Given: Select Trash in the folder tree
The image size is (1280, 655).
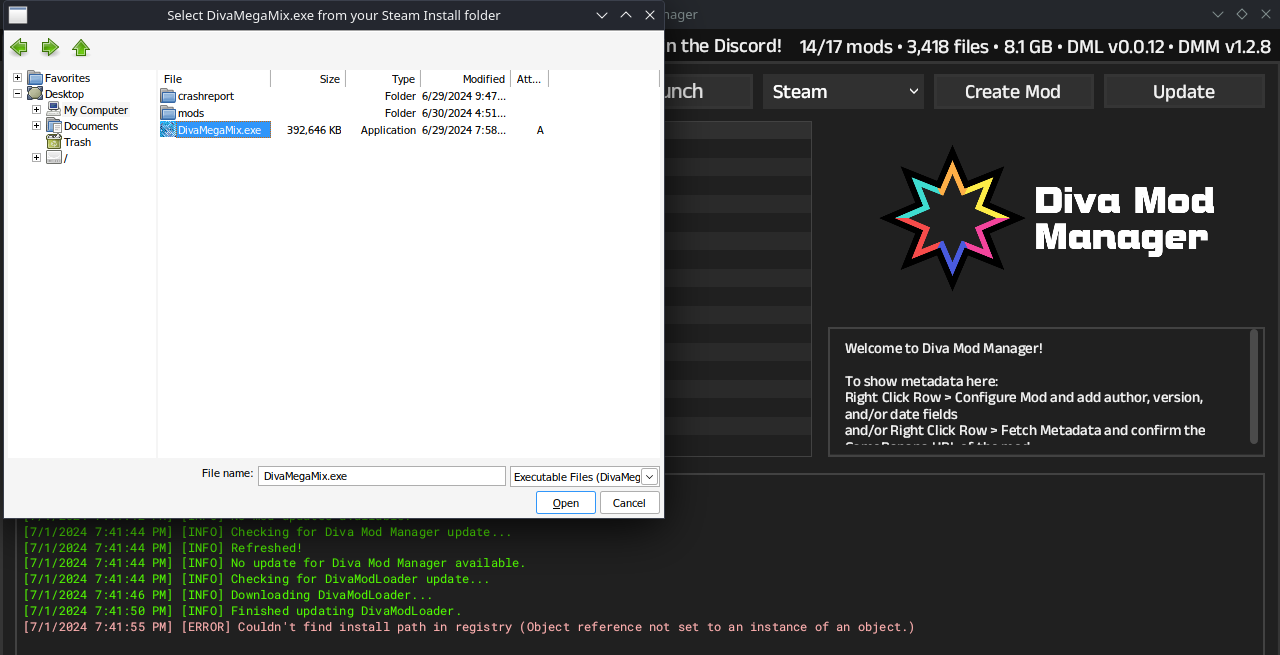Looking at the screenshot, I should [x=77, y=142].
